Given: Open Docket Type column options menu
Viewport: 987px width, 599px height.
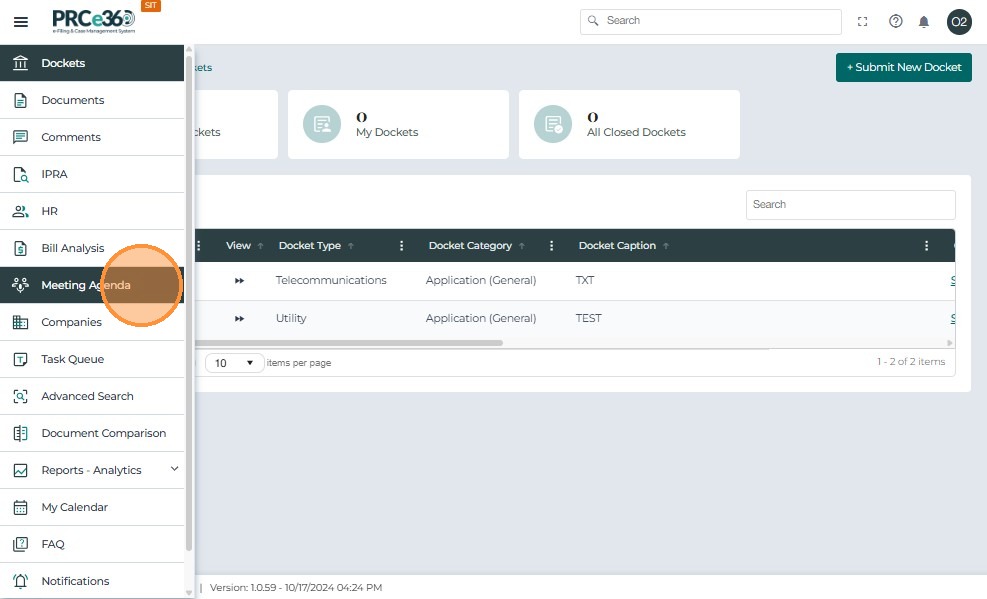Looking at the screenshot, I should [x=402, y=246].
